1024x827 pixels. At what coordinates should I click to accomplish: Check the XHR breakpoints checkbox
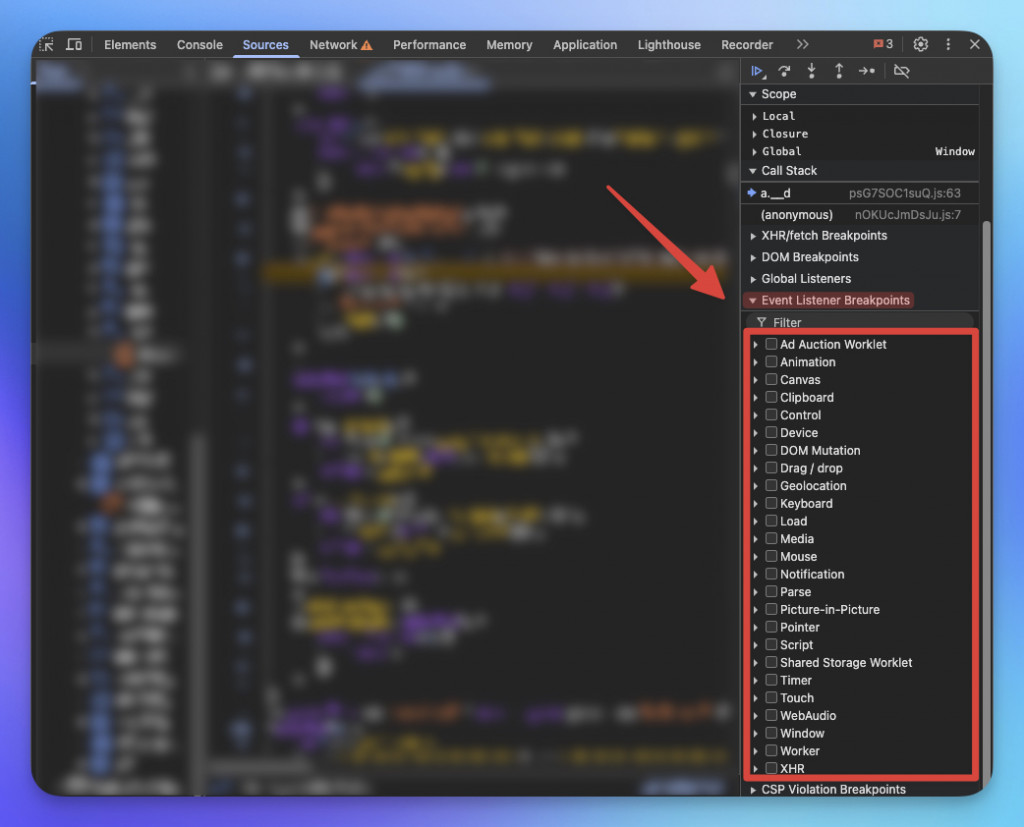coord(771,768)
